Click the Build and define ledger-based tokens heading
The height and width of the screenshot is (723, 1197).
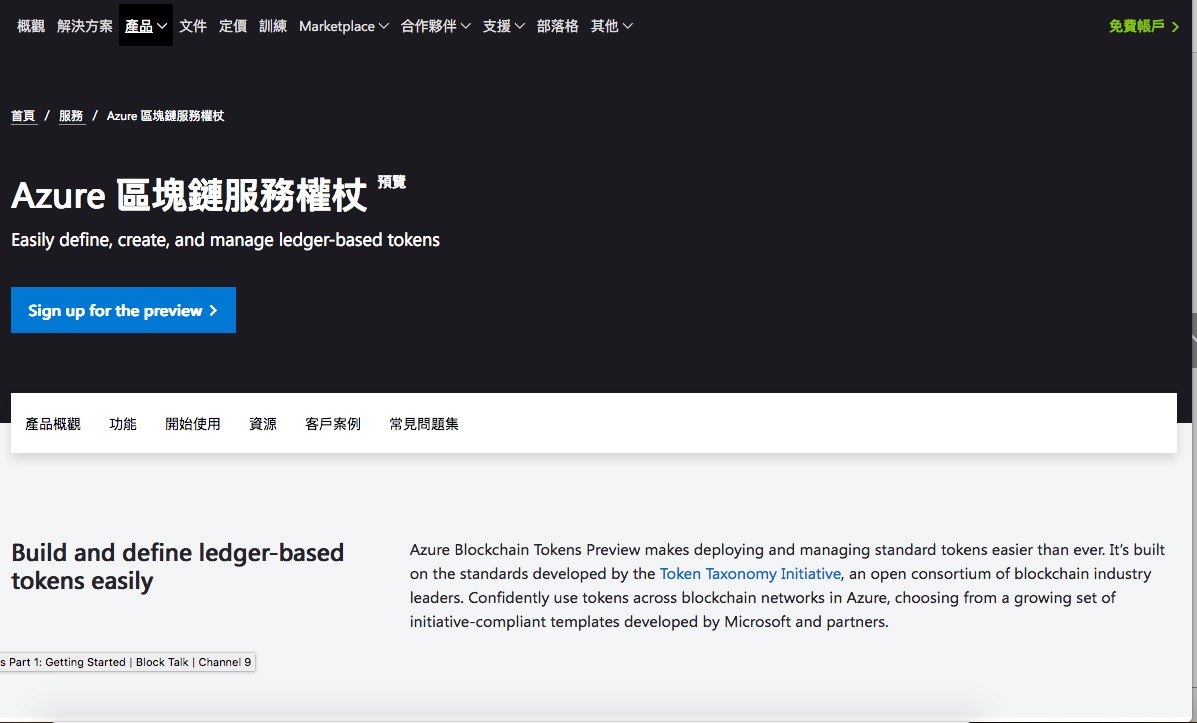tap(177, 566)
